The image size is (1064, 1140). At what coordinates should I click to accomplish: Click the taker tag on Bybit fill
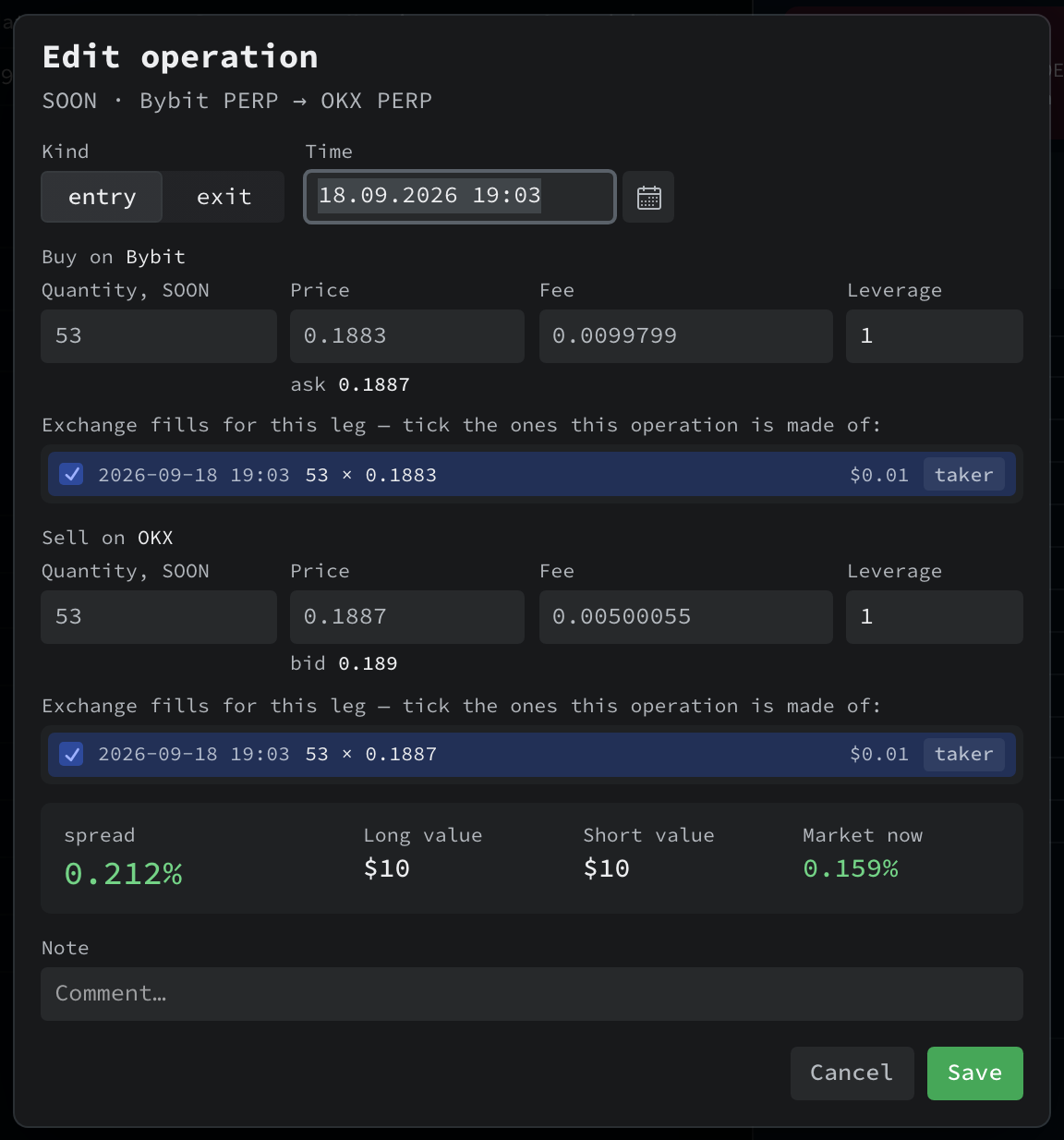[963, 475]
